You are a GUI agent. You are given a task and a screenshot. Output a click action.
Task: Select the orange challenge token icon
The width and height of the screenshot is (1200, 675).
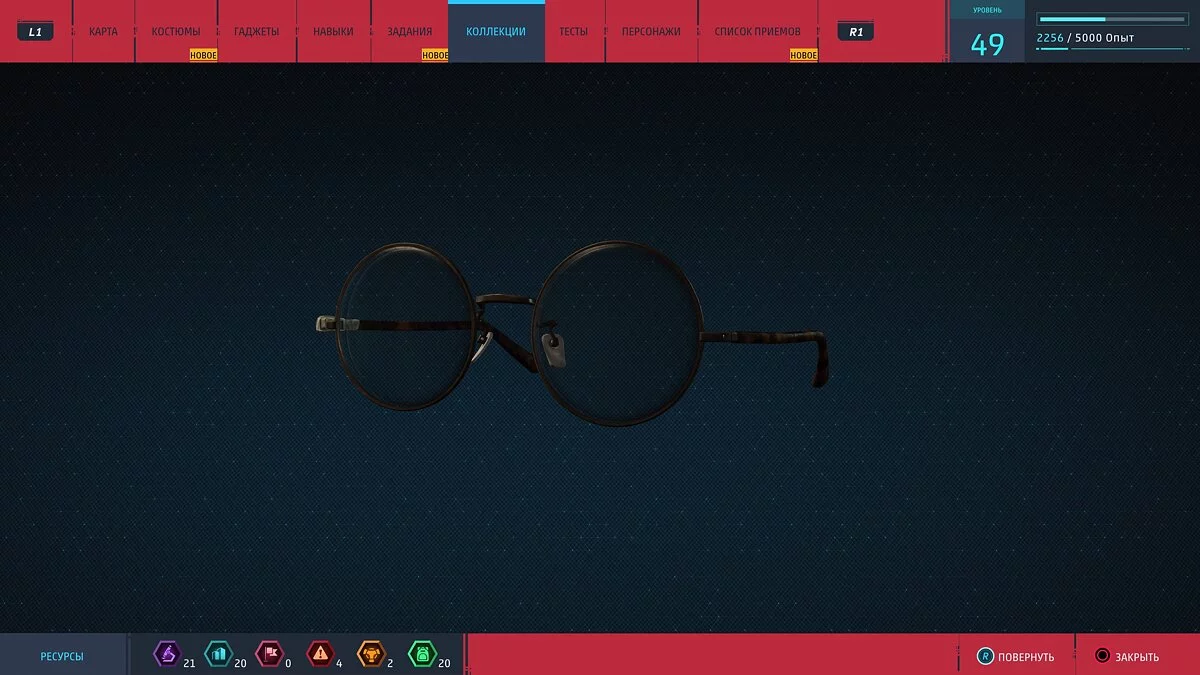coord(370,654)
